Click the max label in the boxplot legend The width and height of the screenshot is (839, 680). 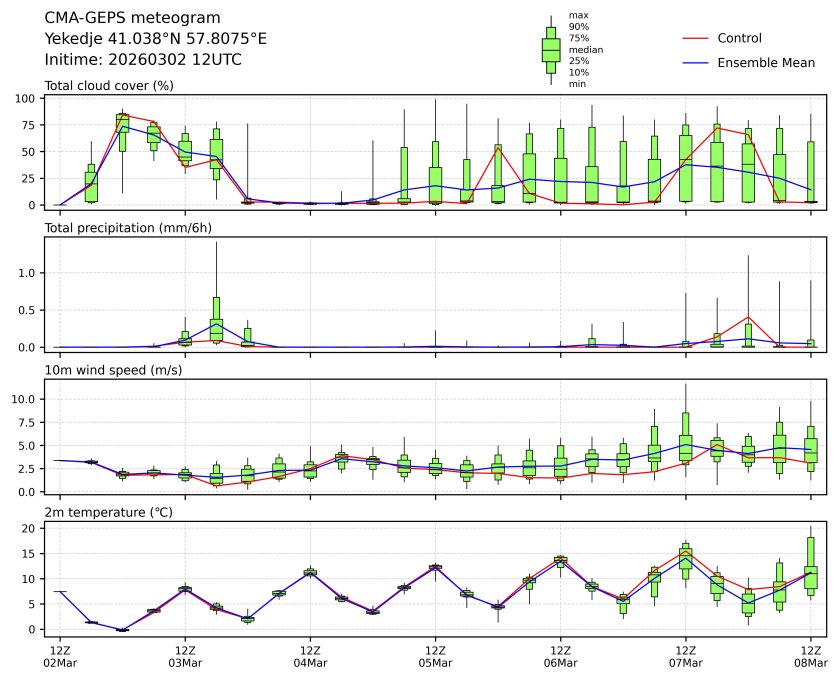[x=577, y=15]
